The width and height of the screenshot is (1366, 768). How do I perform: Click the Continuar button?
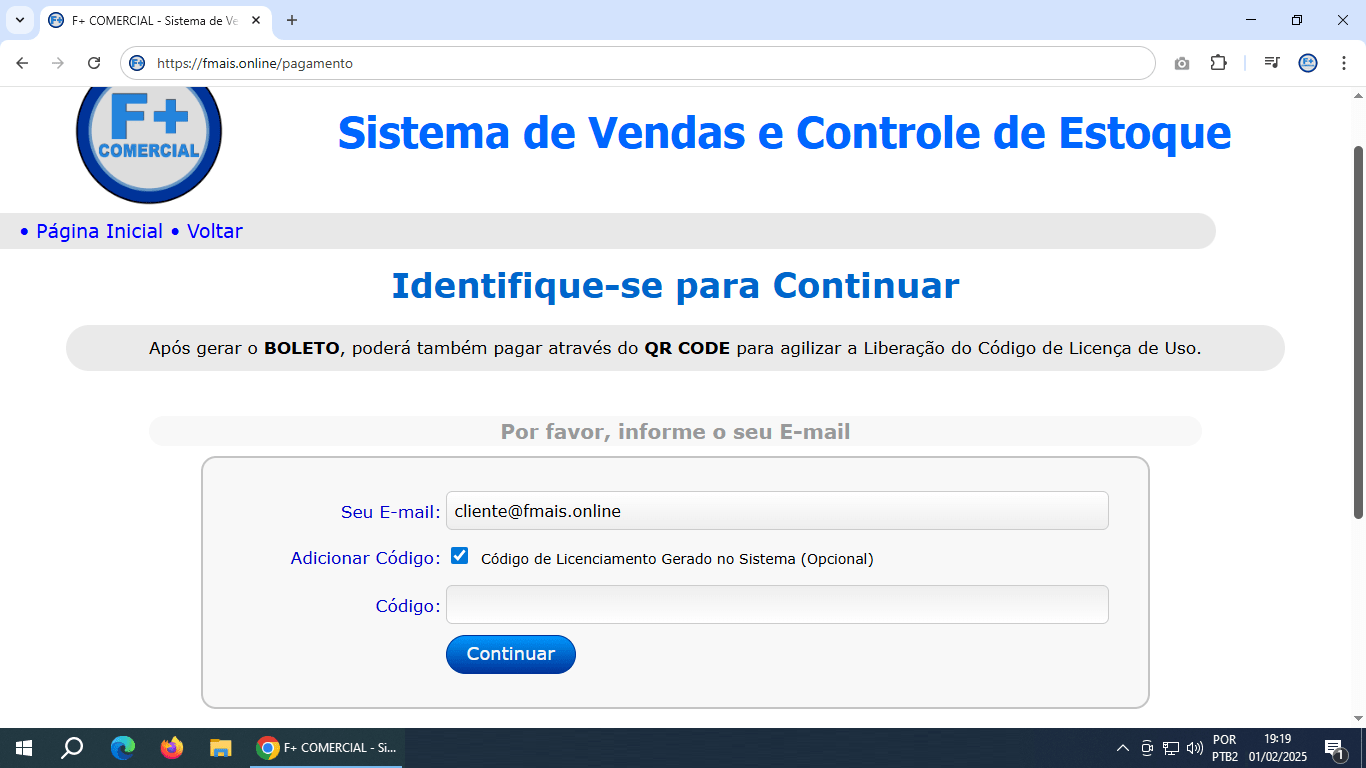click(510, 654)
